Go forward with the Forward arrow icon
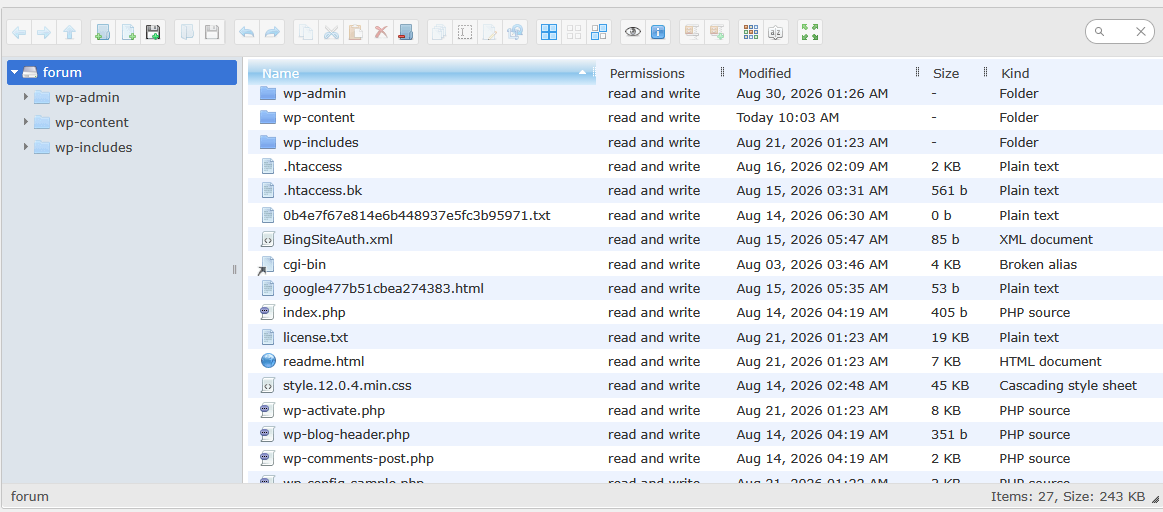The image size is (1163, 512). (x=44, y=32)
